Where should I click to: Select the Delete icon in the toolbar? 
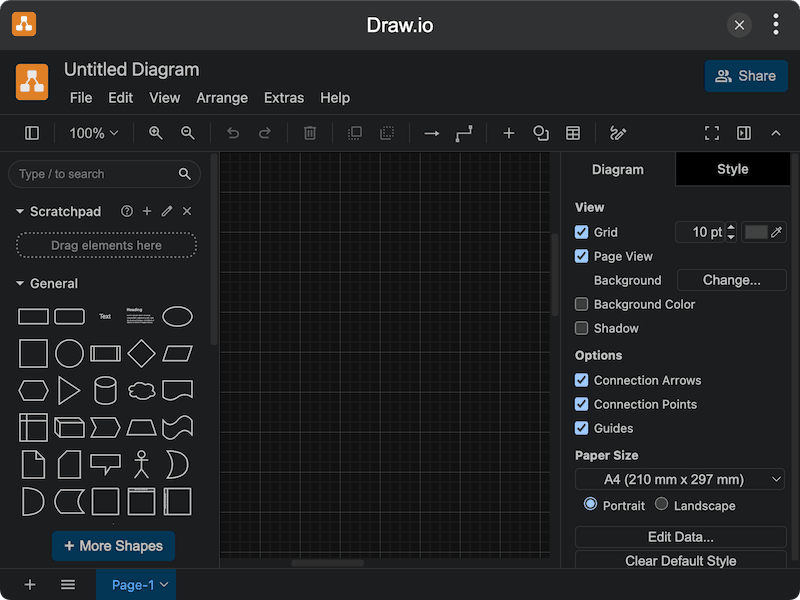pos(309,132)
